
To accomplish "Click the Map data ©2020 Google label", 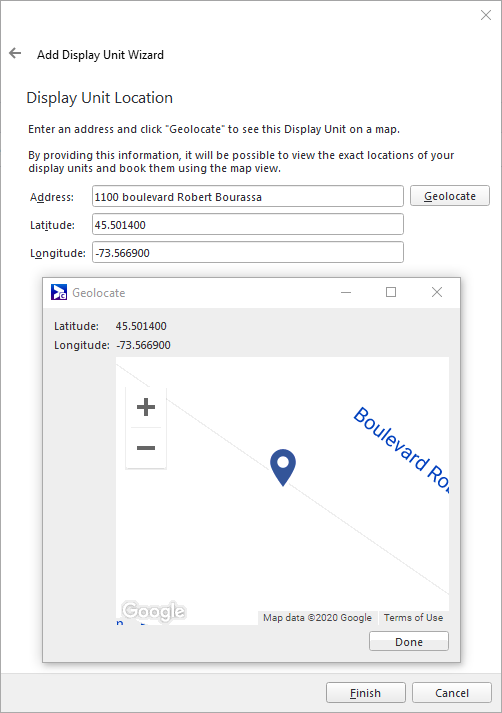I will click(317, 618).
